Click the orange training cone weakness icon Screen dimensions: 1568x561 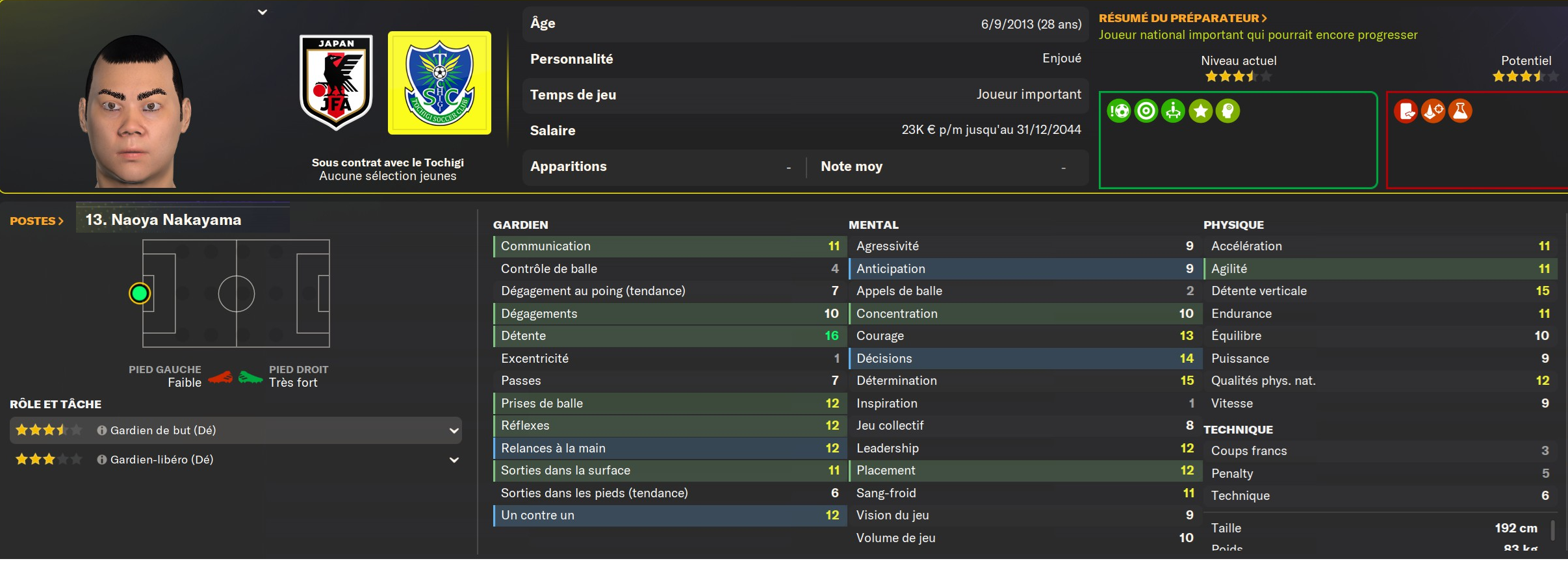click(x=1433, y=111)
